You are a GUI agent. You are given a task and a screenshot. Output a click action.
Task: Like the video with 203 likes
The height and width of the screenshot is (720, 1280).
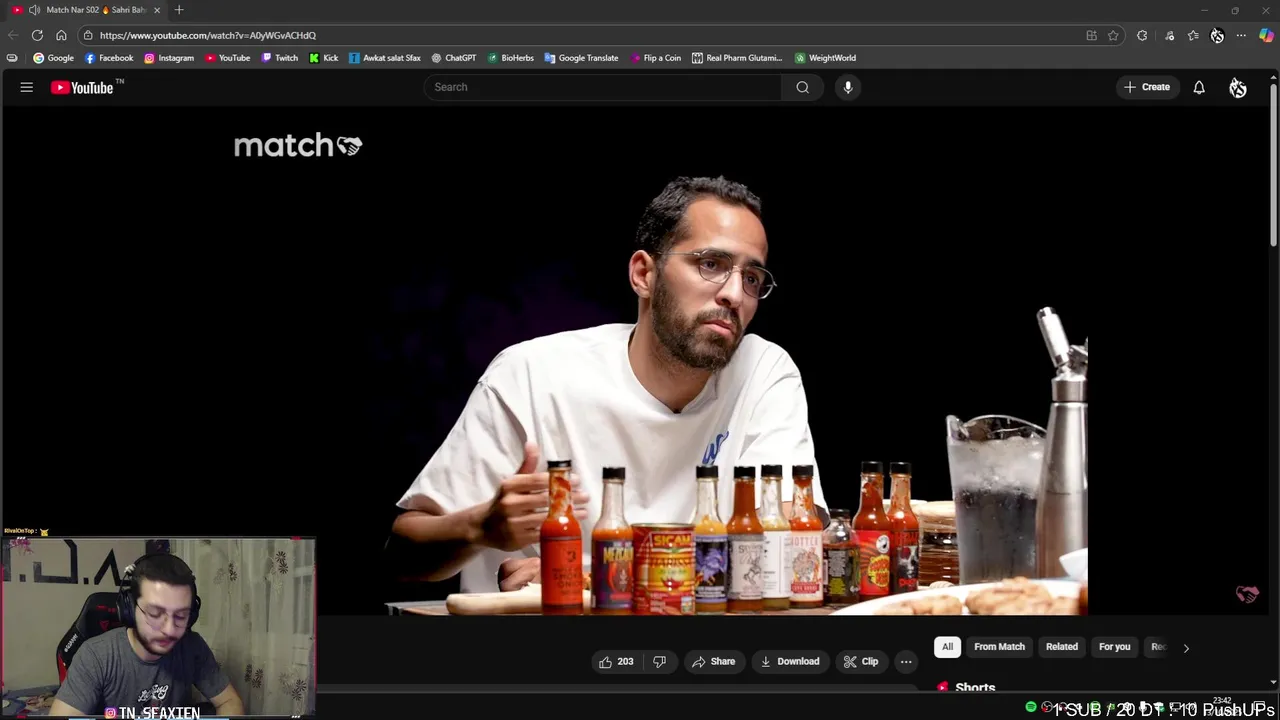[616, 661]
